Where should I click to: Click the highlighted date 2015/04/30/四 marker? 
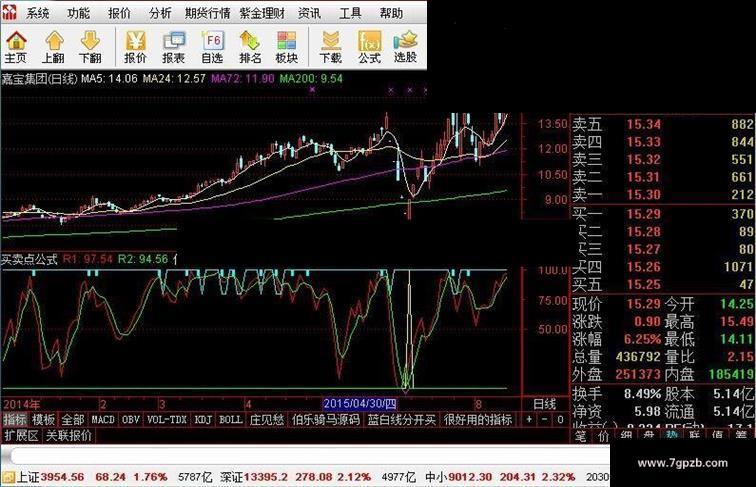pyautogui.click(x=360, y=404)
